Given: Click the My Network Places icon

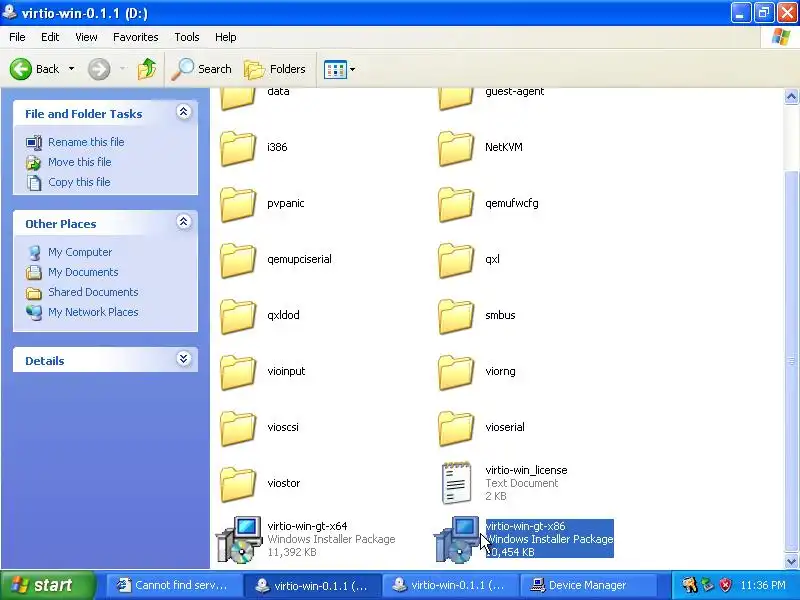Looking at the screenshot, I should pos(34,312).
